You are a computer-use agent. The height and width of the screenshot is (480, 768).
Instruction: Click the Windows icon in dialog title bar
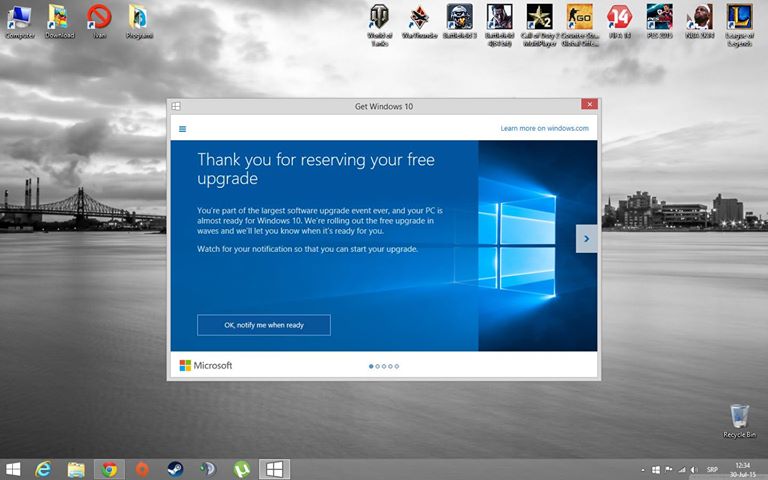click(x=176, y=106)
